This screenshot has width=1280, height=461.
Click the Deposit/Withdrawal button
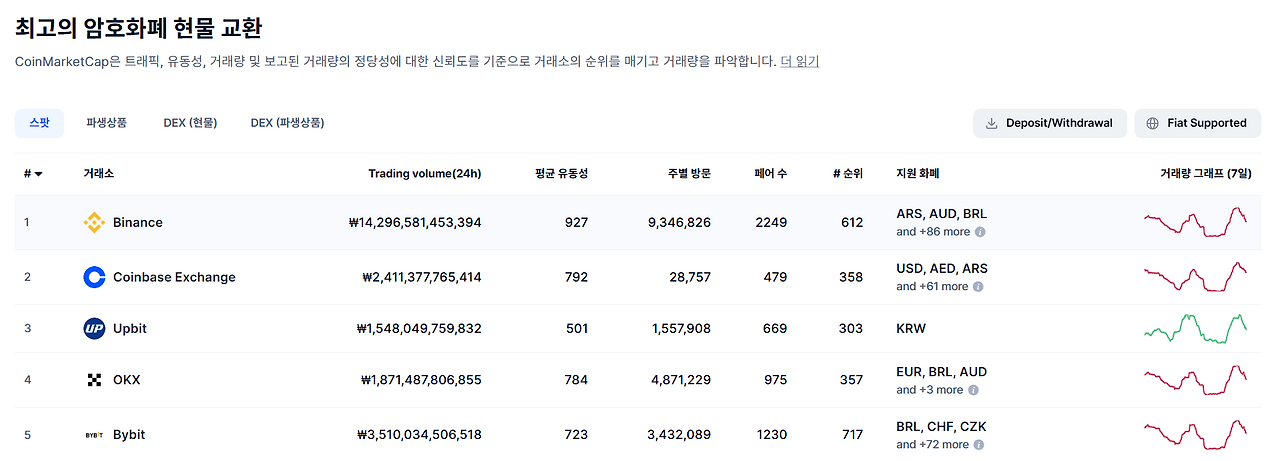coord(1049,123)
